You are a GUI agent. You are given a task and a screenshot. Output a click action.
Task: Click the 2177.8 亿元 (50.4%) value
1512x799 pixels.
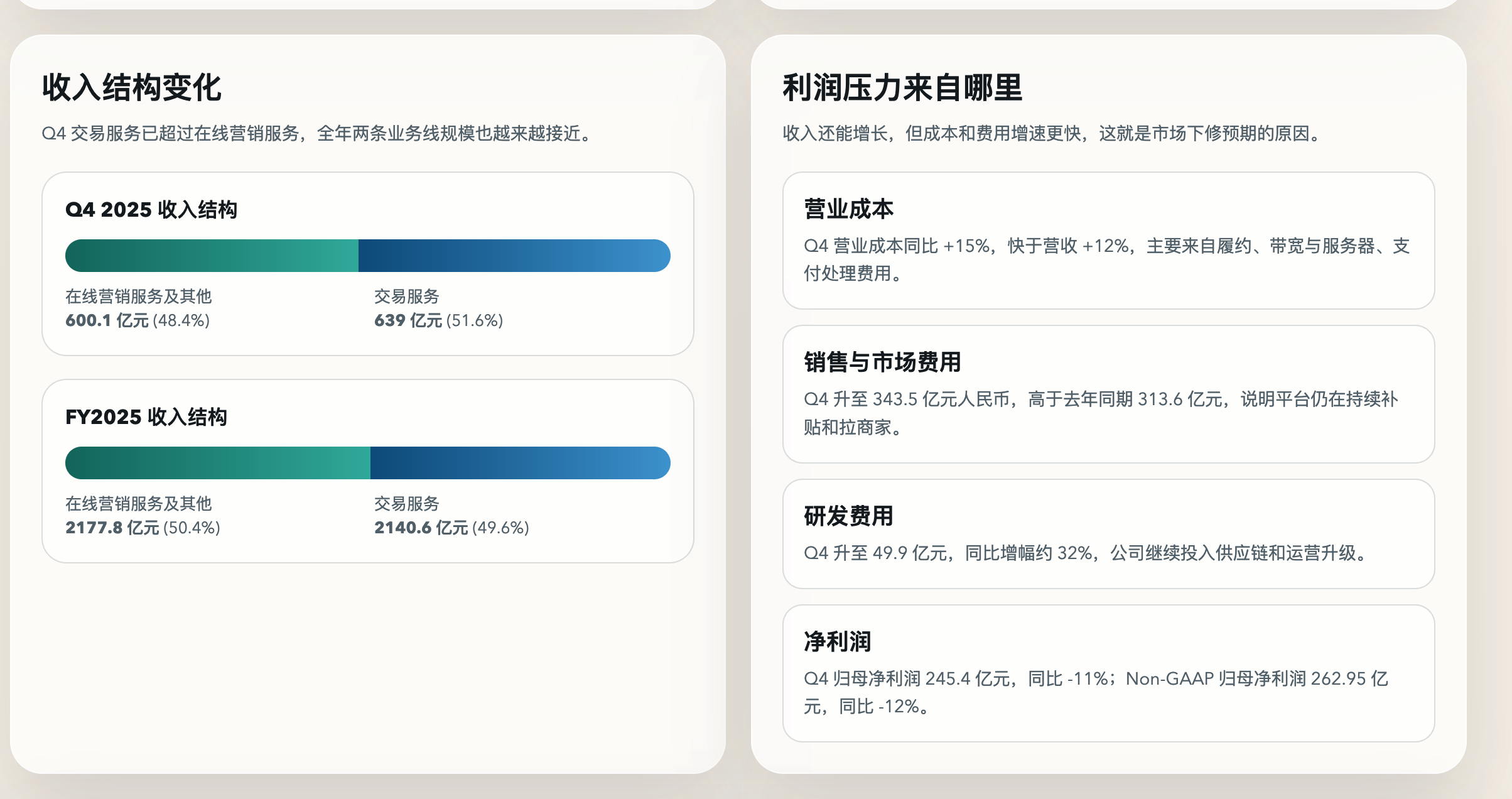tap(143, 528)
